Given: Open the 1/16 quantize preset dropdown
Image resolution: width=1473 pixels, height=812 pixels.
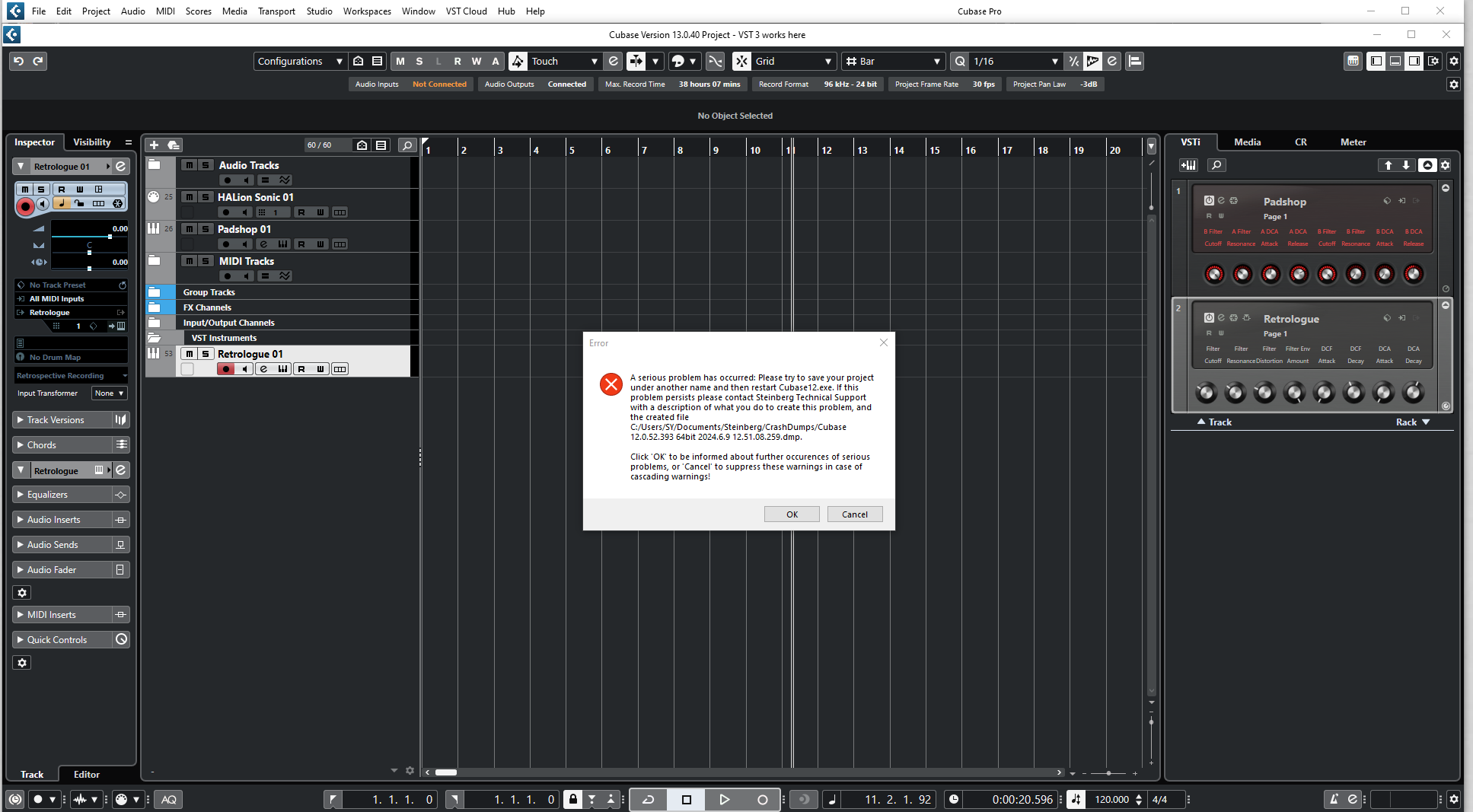Looking at the screenshot, I should (1015, 61).
